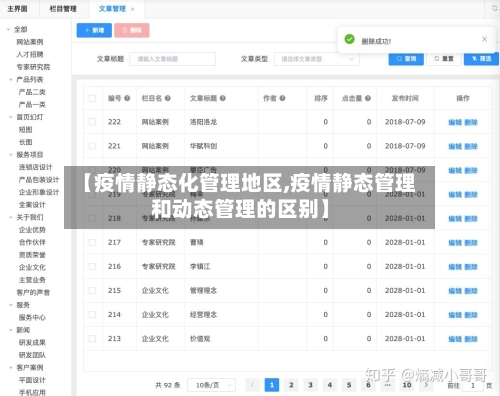Click the 发布时间 column header
This screenshot has width=500, height=396.
click(x=405, y=98)
